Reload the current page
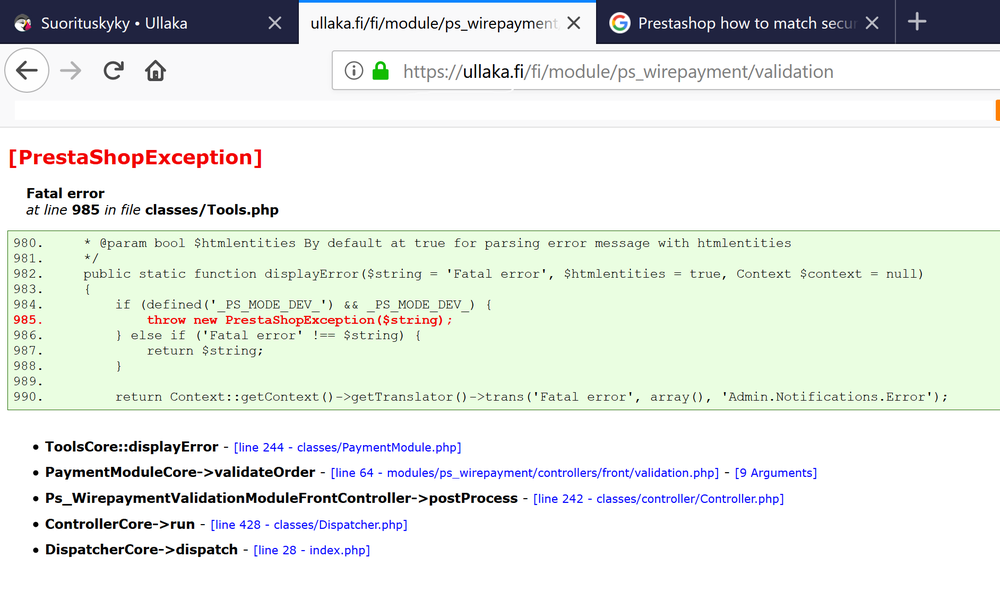Image resolution: width=1000 pixels, height=602 pixels. click(113, 71)
